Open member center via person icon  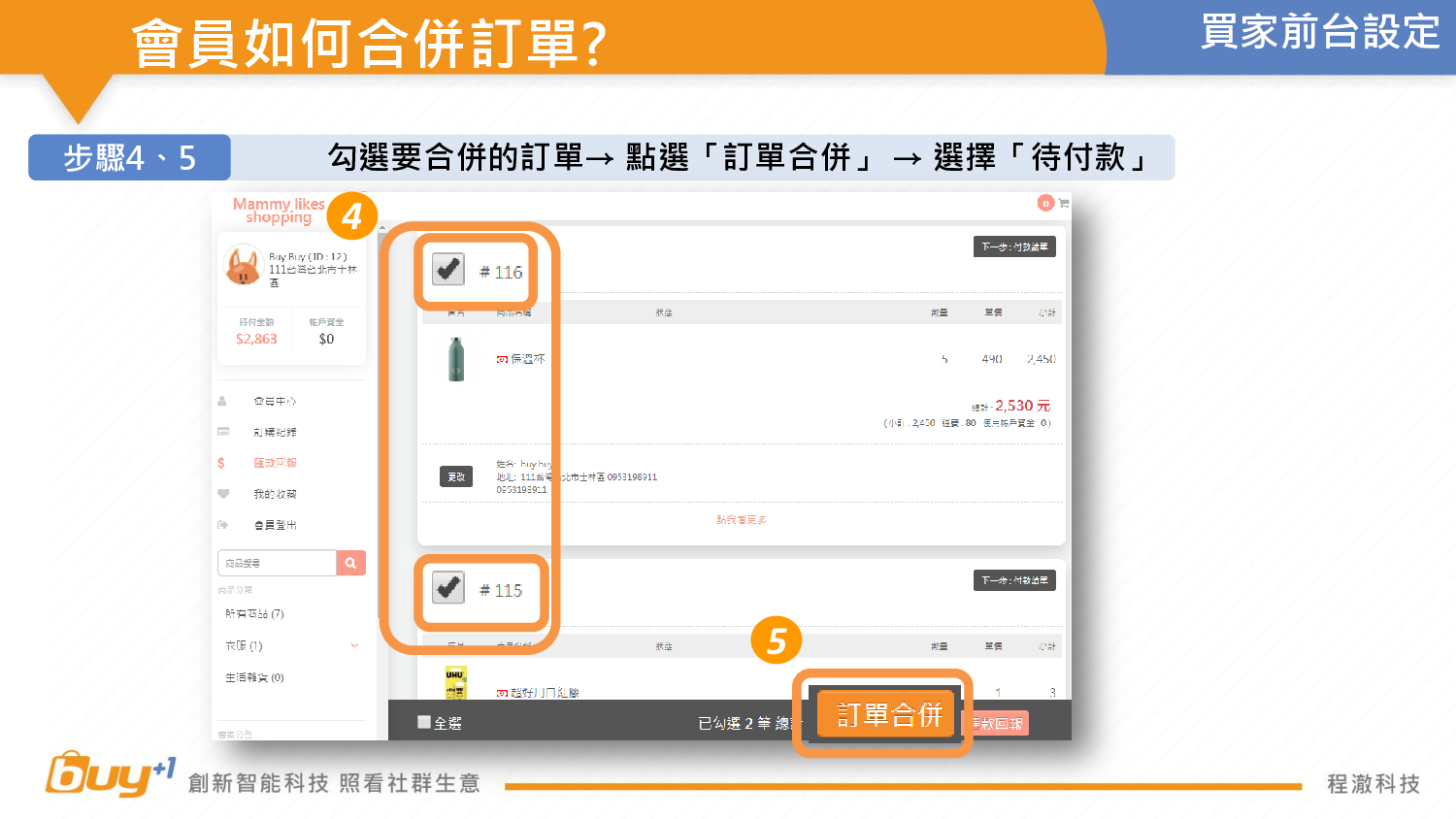[222, 401]
